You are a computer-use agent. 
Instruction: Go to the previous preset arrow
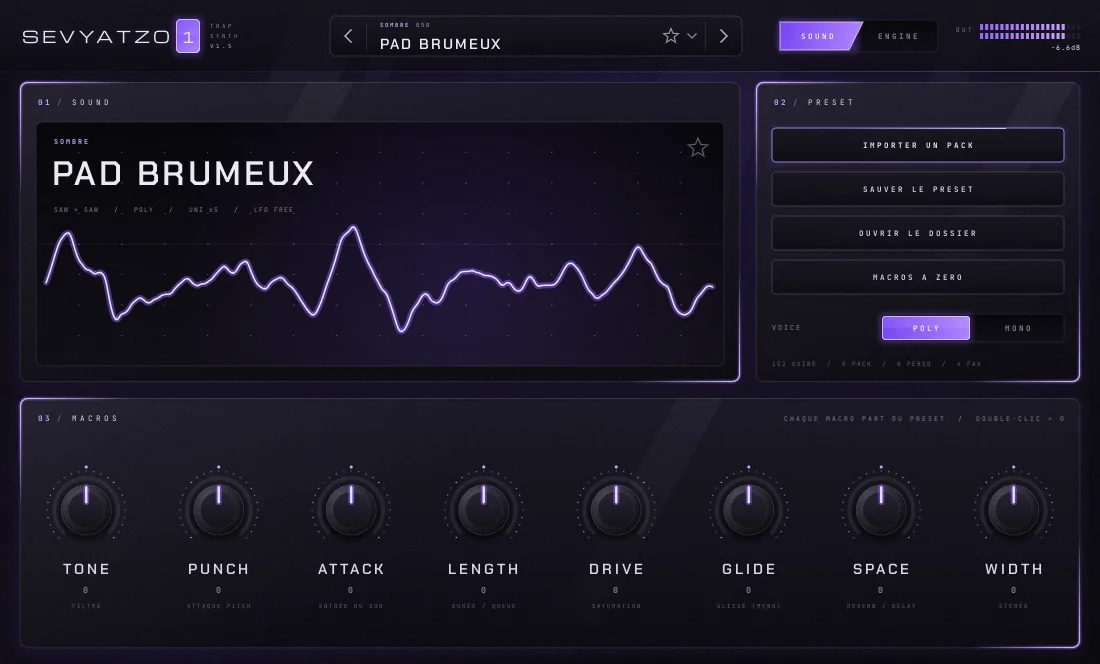pyautogui.click(x=348, y=36)
